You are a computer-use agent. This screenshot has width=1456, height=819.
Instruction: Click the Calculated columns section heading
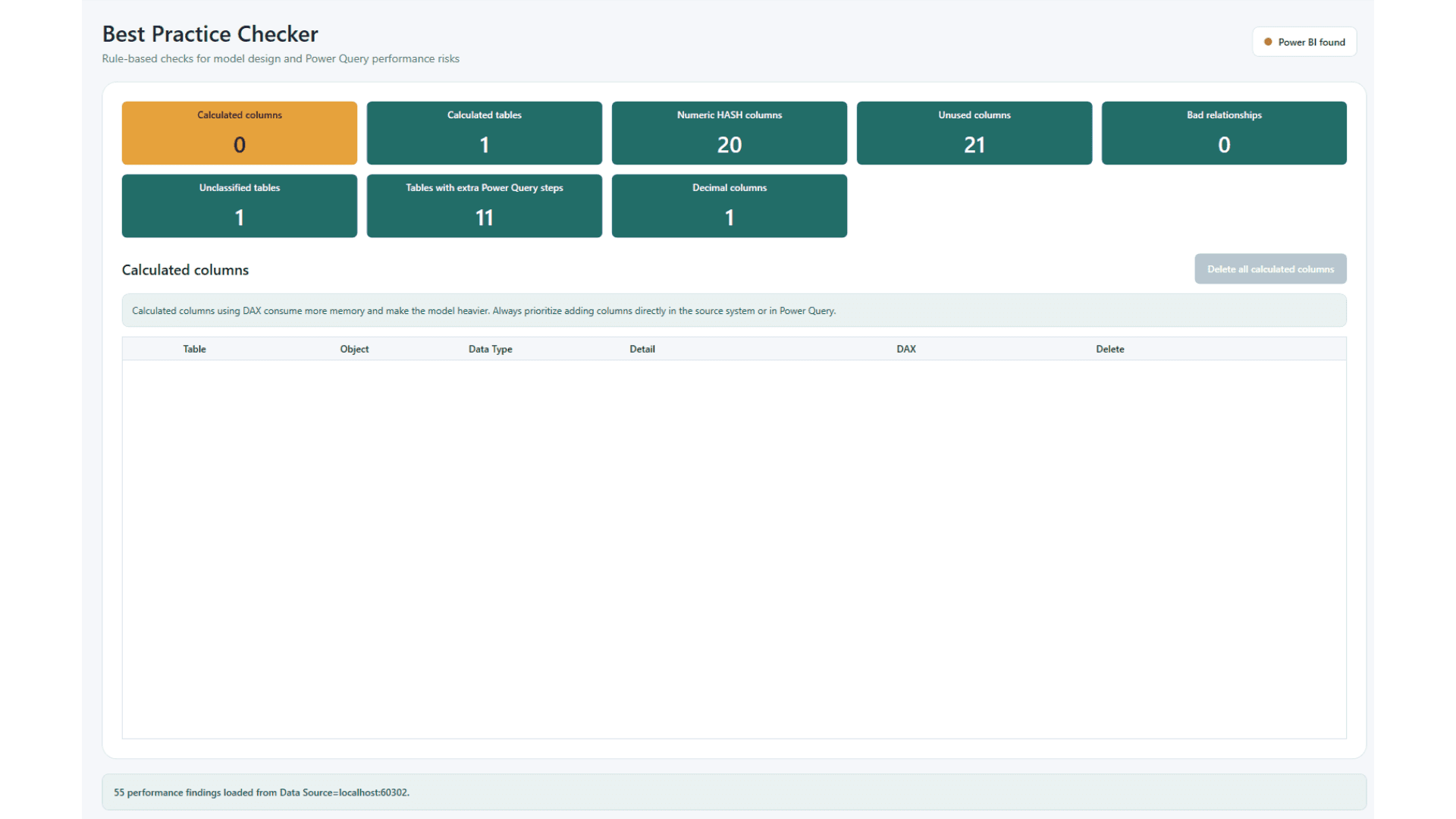coord(185,270)
